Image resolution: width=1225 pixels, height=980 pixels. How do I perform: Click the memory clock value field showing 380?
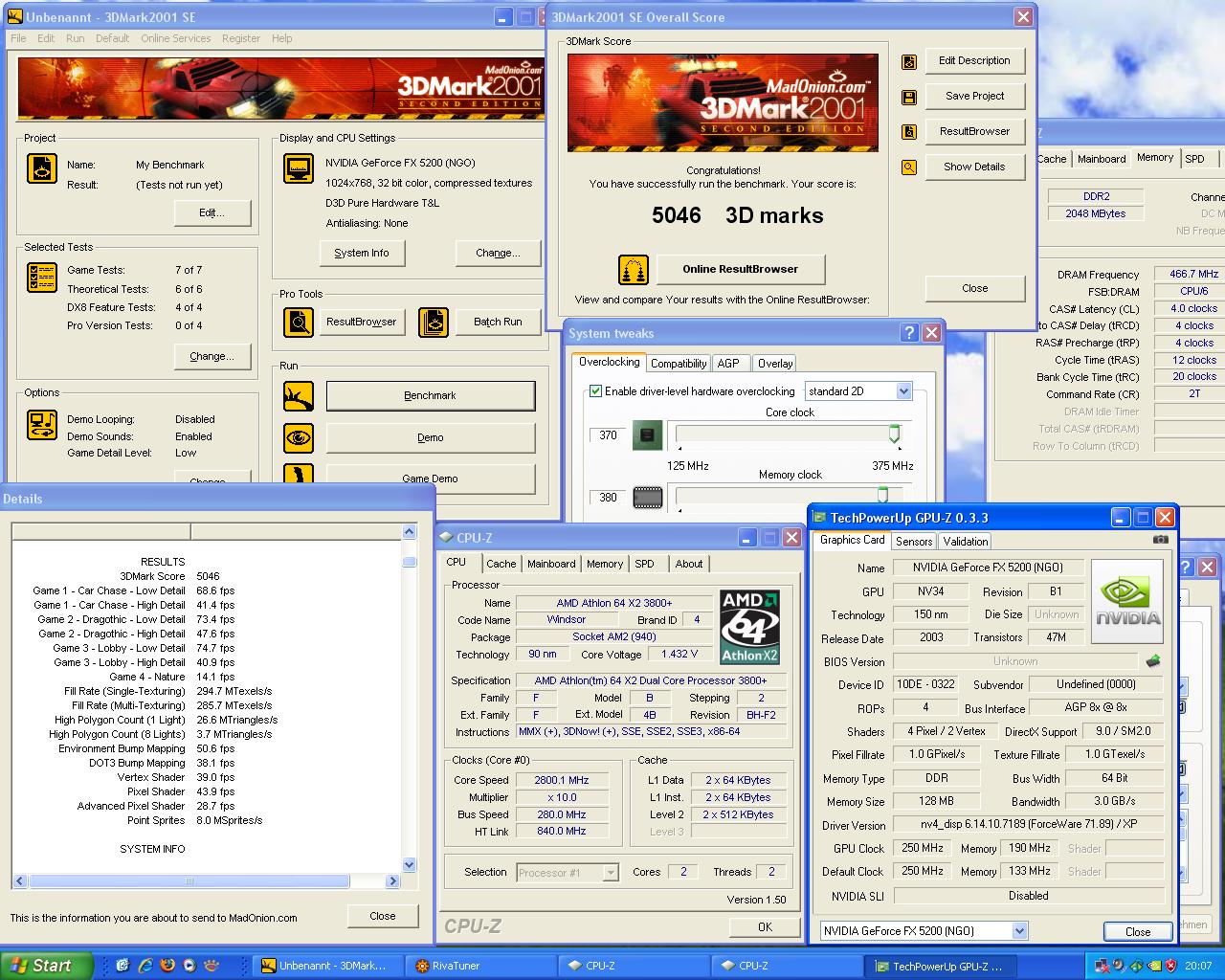pyautogui.click(x=608, y=498)
